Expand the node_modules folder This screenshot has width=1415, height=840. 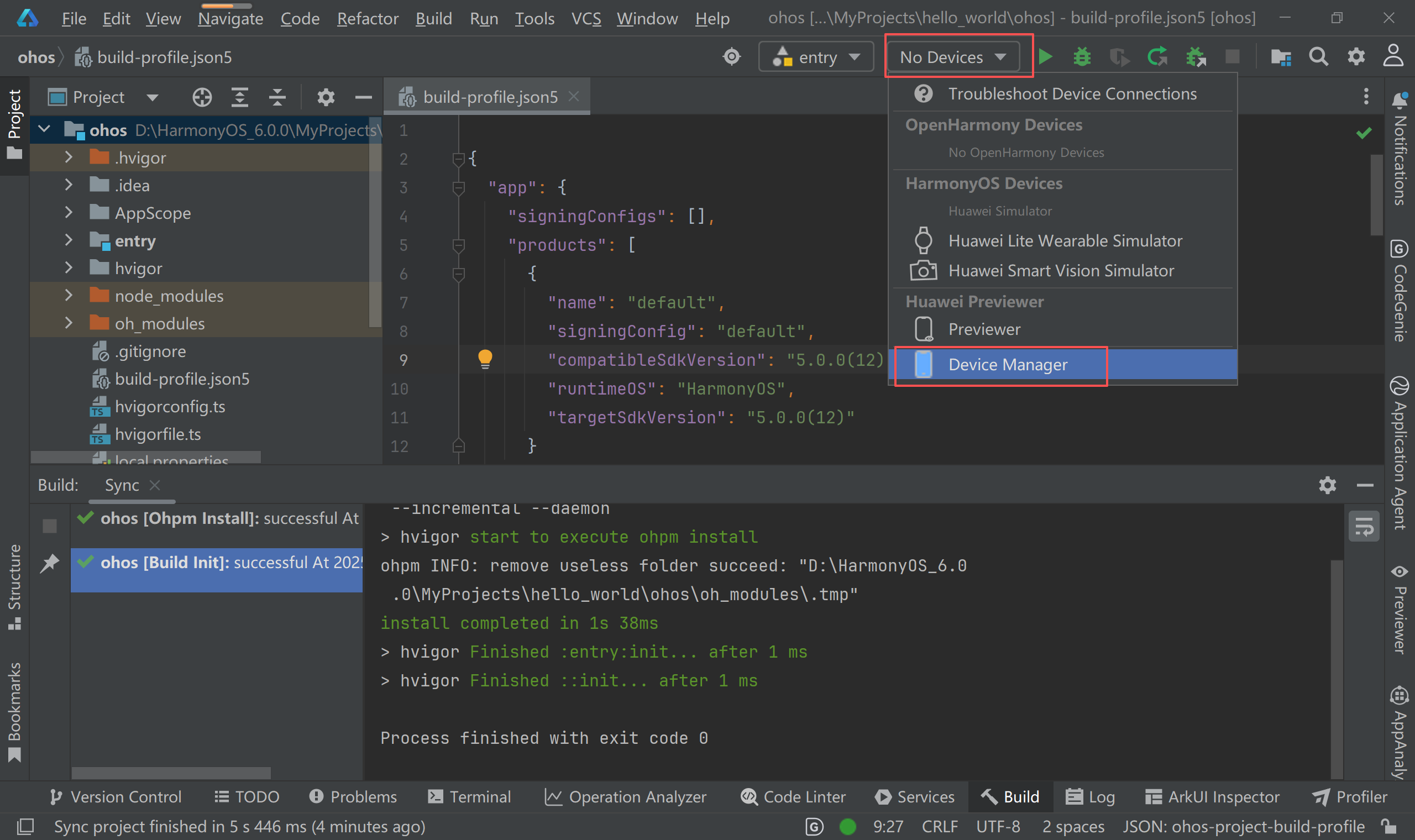(x=69, y=296)
